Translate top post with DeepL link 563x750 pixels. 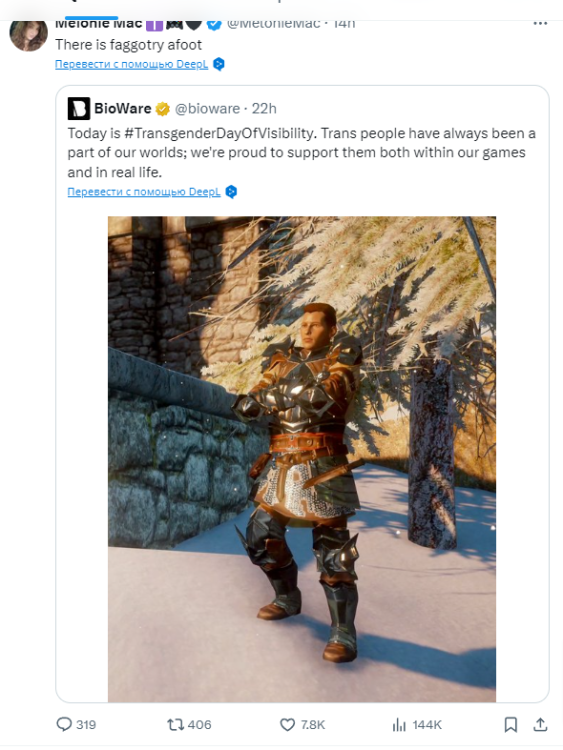(x=132, y=64)
